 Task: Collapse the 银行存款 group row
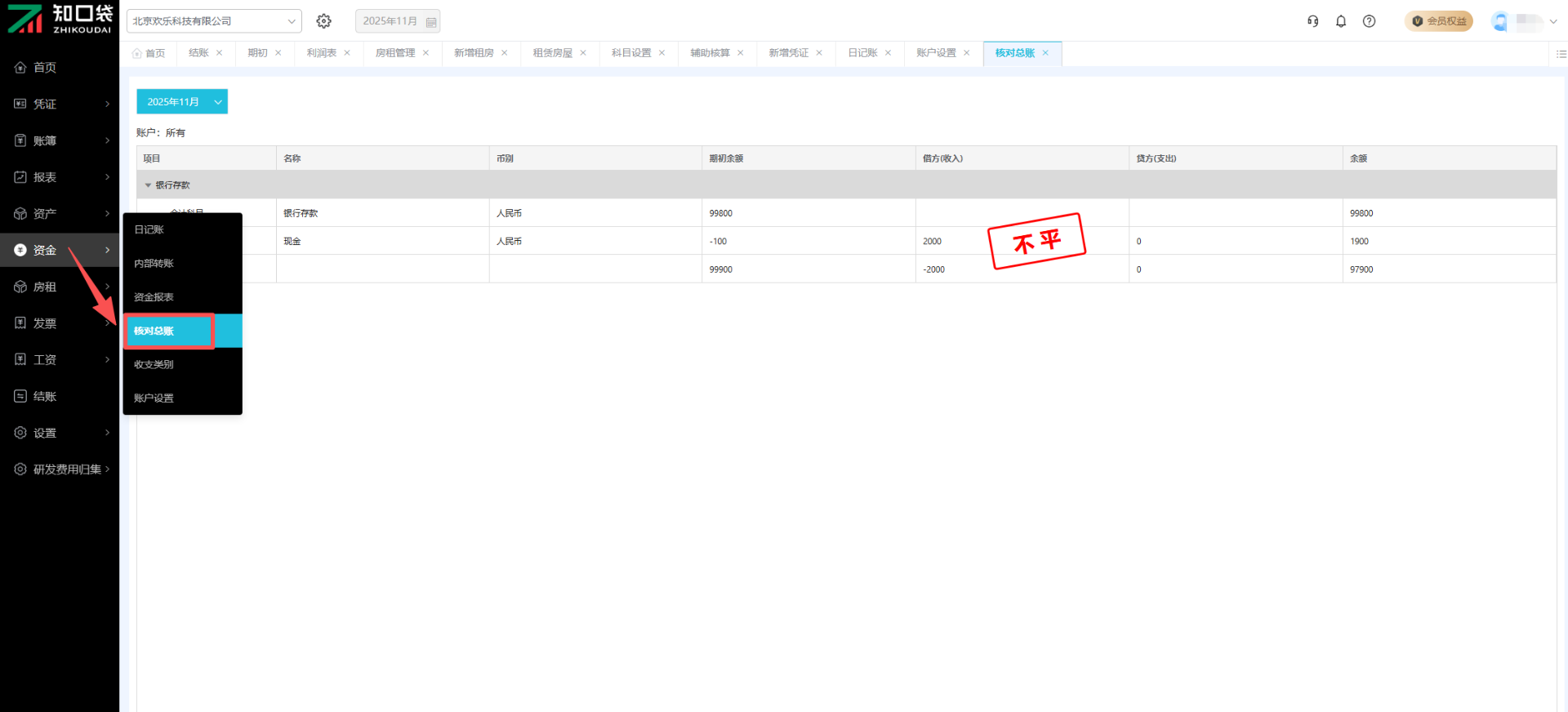tap(148, 185)
